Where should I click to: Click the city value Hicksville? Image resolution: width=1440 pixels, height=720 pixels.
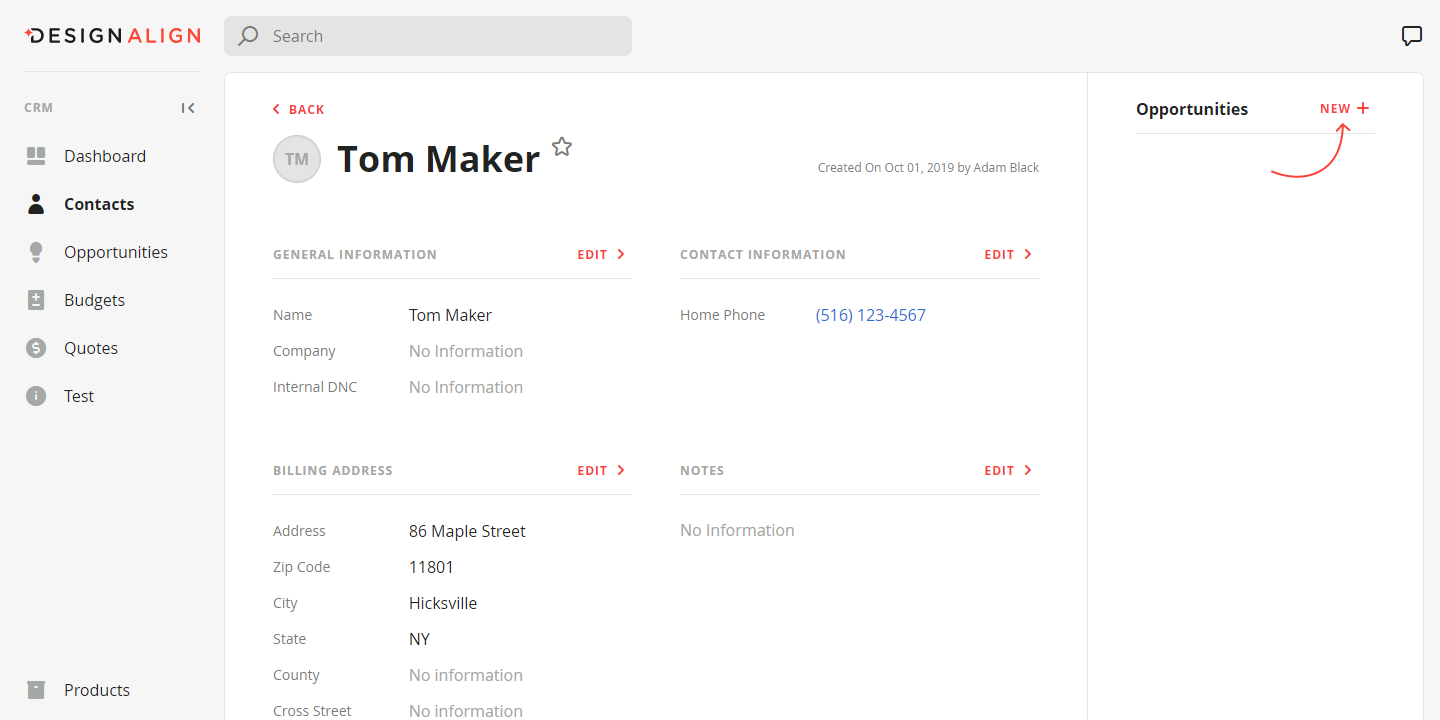tap(443, 603)
